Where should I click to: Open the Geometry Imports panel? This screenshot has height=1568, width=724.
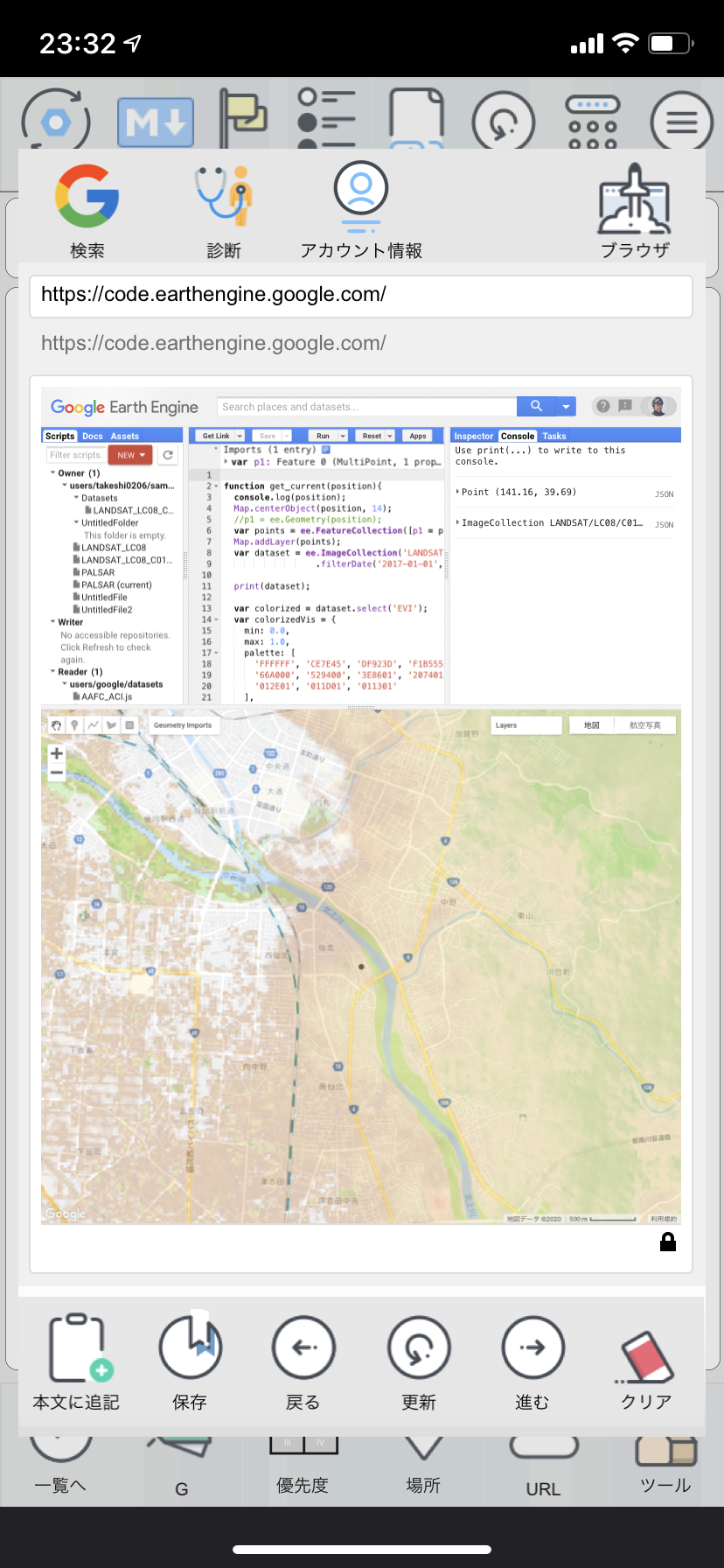click(x=183, y=724)
